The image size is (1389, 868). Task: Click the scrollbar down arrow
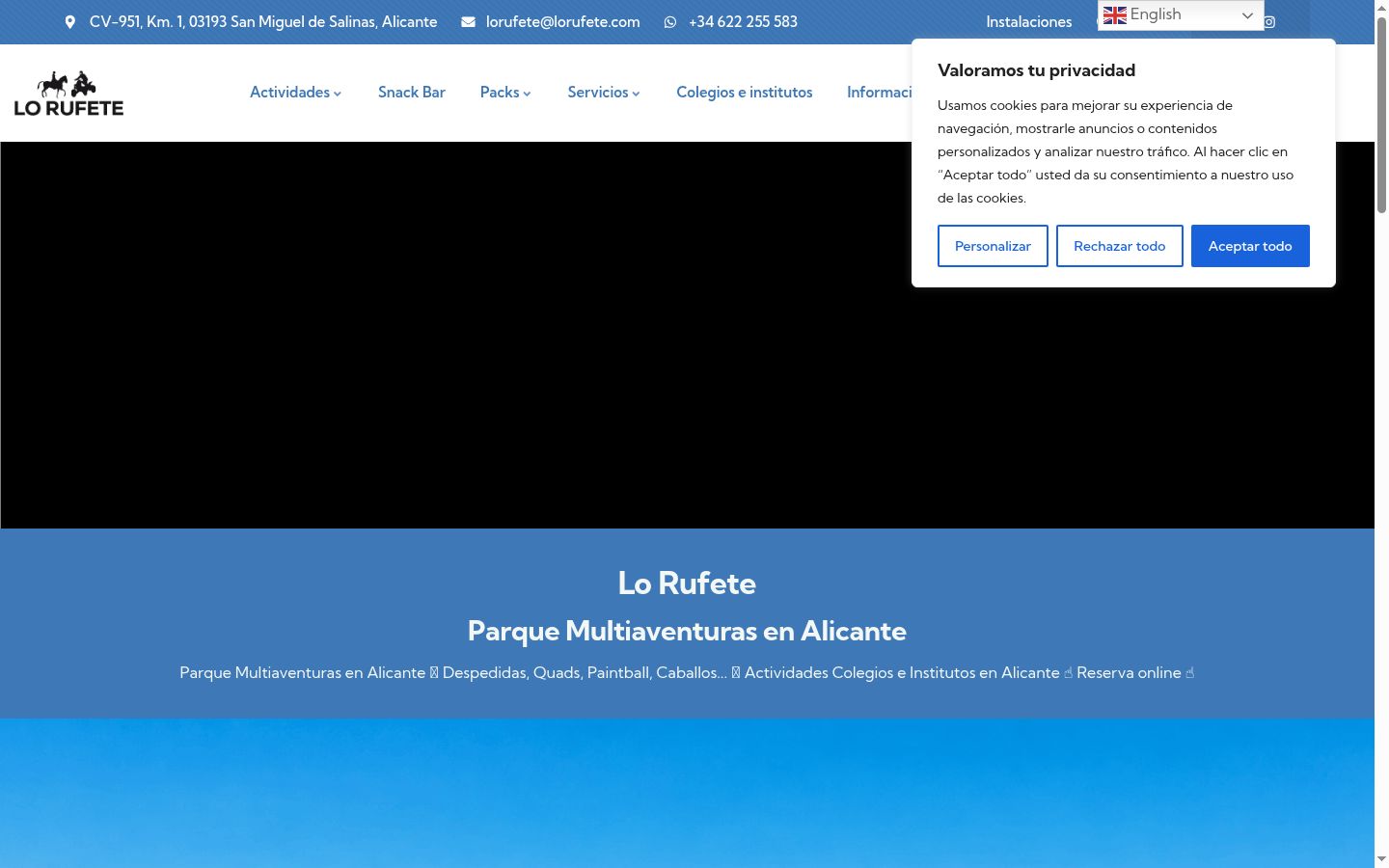click(1381, 859)
